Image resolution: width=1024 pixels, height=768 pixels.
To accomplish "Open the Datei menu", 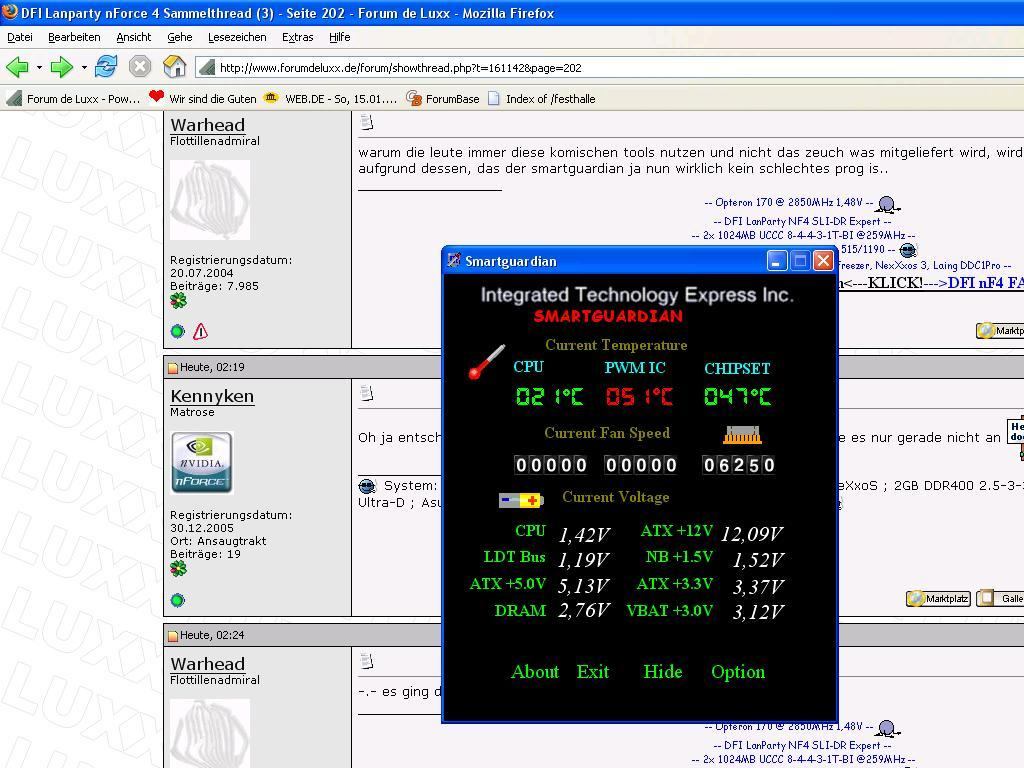I will tap(20, 37).
